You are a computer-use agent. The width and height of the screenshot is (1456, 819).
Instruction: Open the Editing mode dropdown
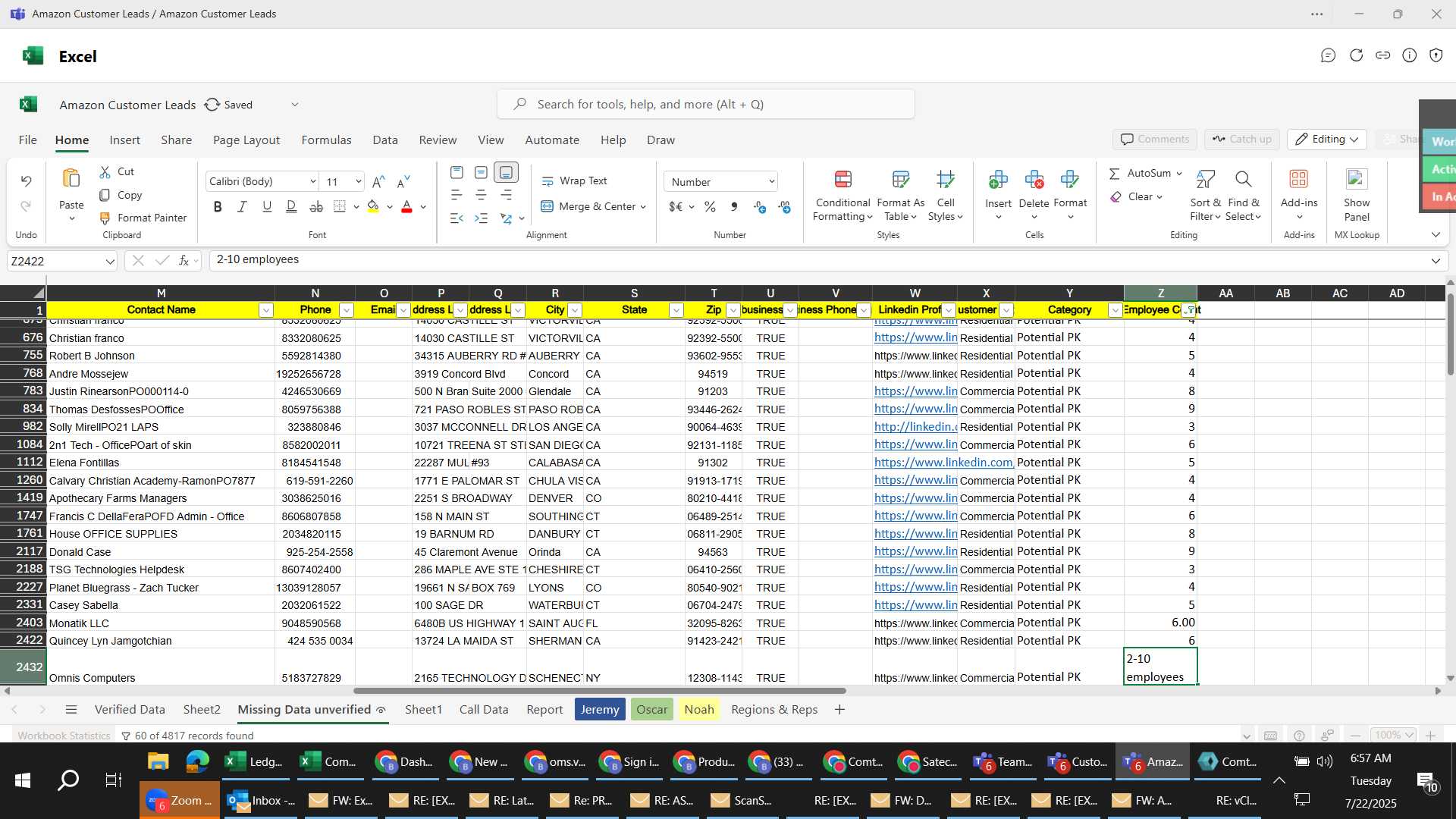tap(1327, 140)
